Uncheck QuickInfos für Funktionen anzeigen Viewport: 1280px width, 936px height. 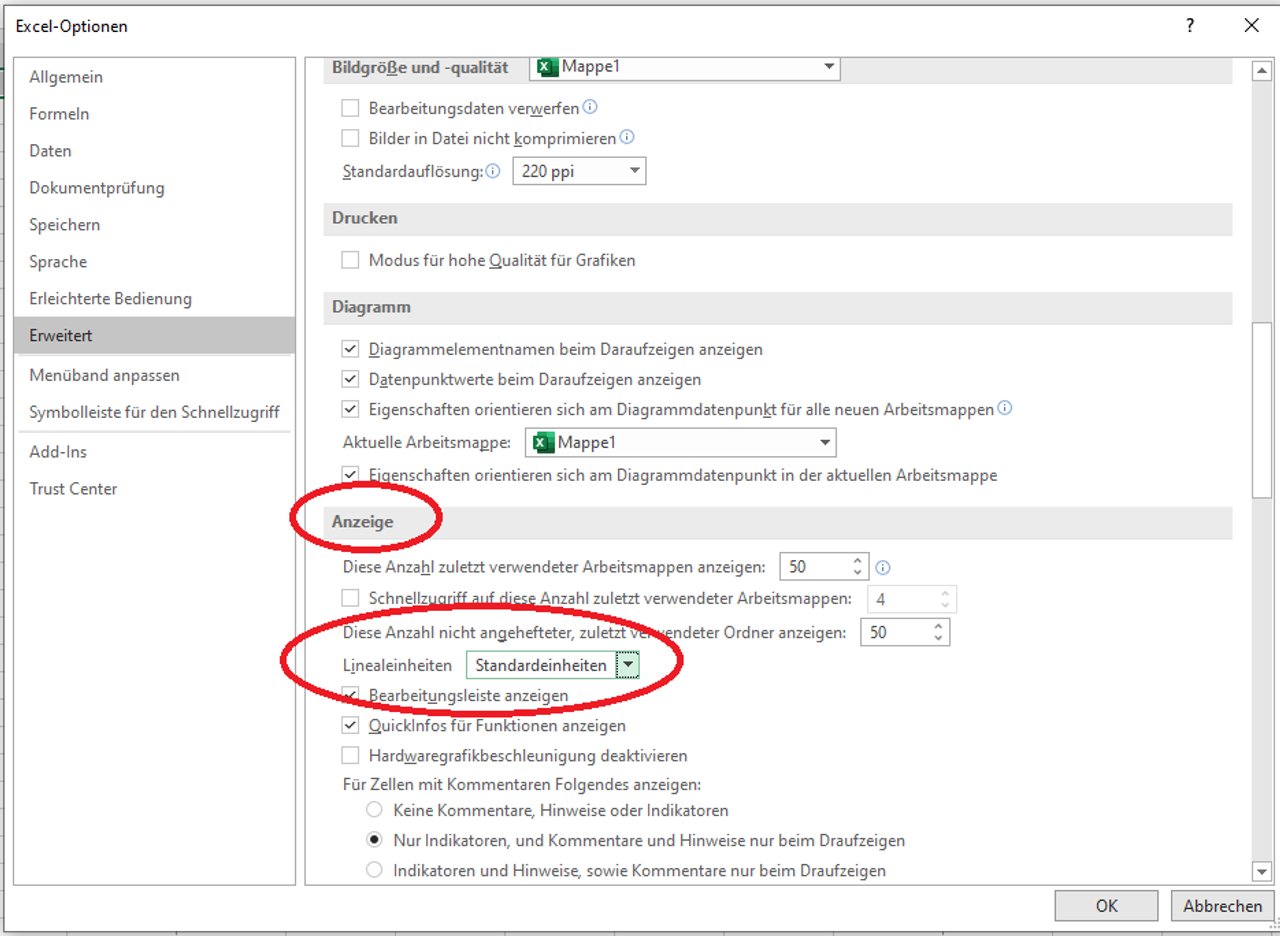click(350, 725)
